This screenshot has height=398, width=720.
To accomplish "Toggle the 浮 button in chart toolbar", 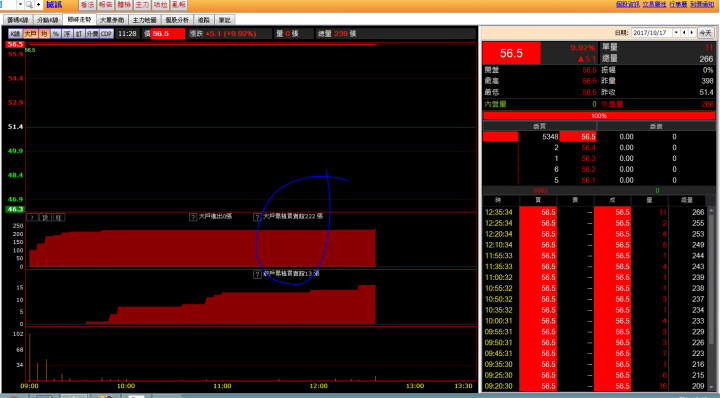I will pos(67,34).
